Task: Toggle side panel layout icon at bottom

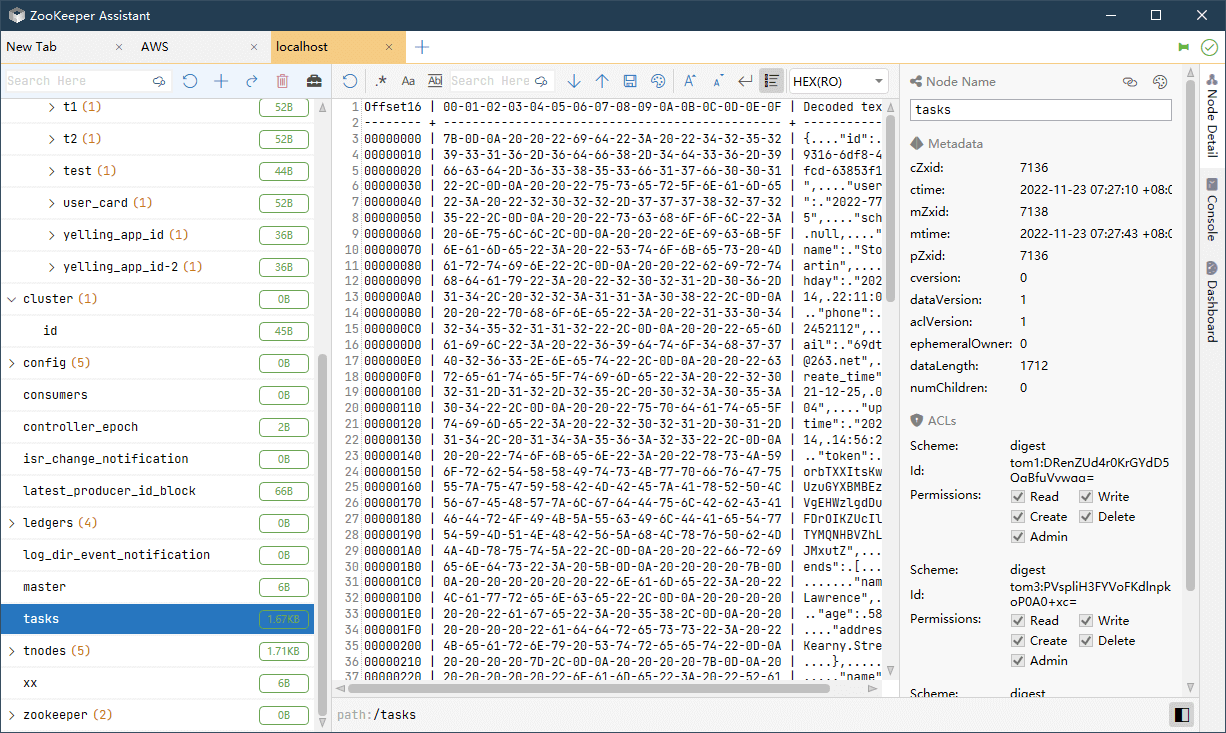Action: pyautogui.click(x=1182, y=715)
